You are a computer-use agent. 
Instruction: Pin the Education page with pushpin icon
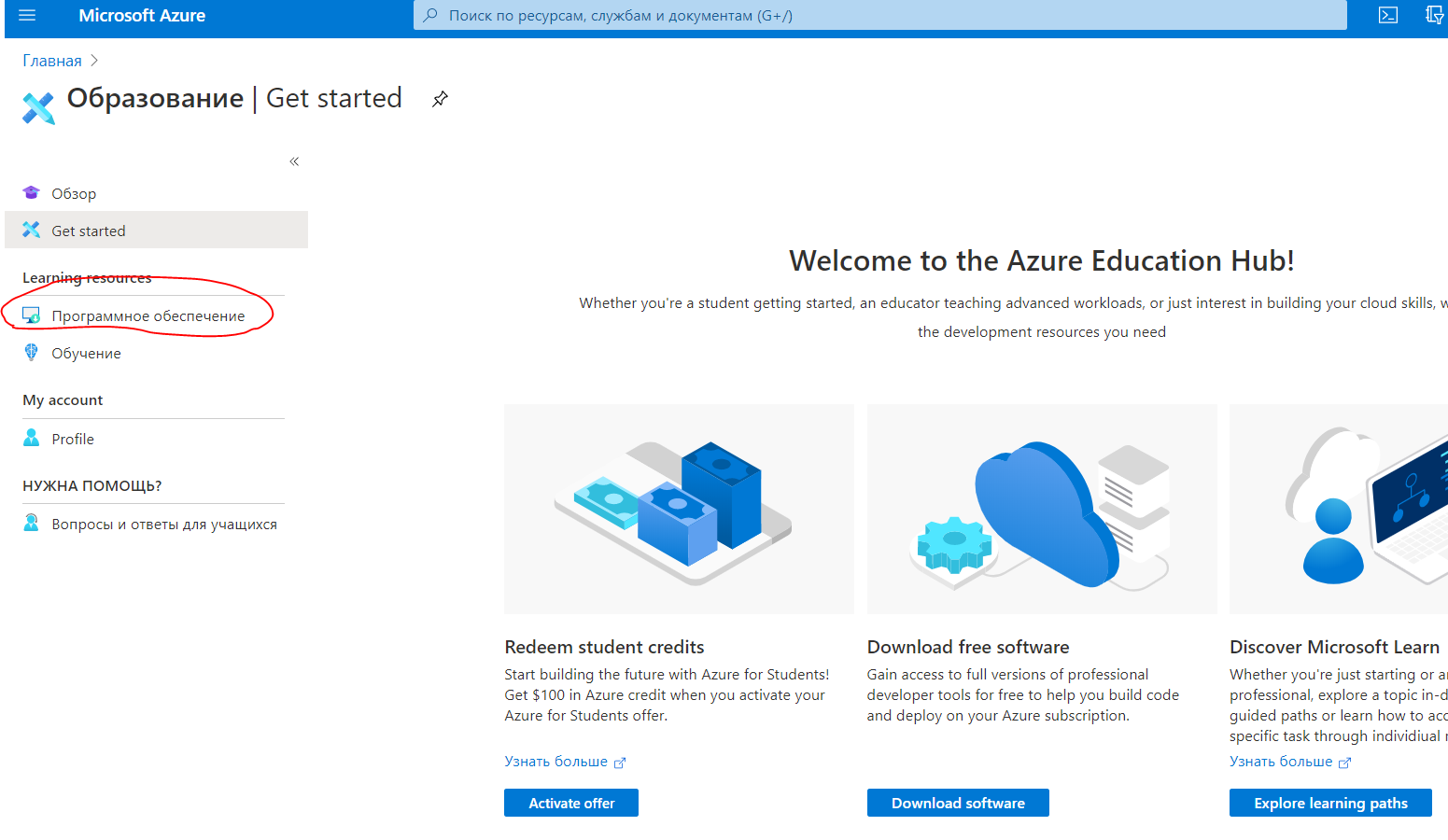tap(440, 99)
